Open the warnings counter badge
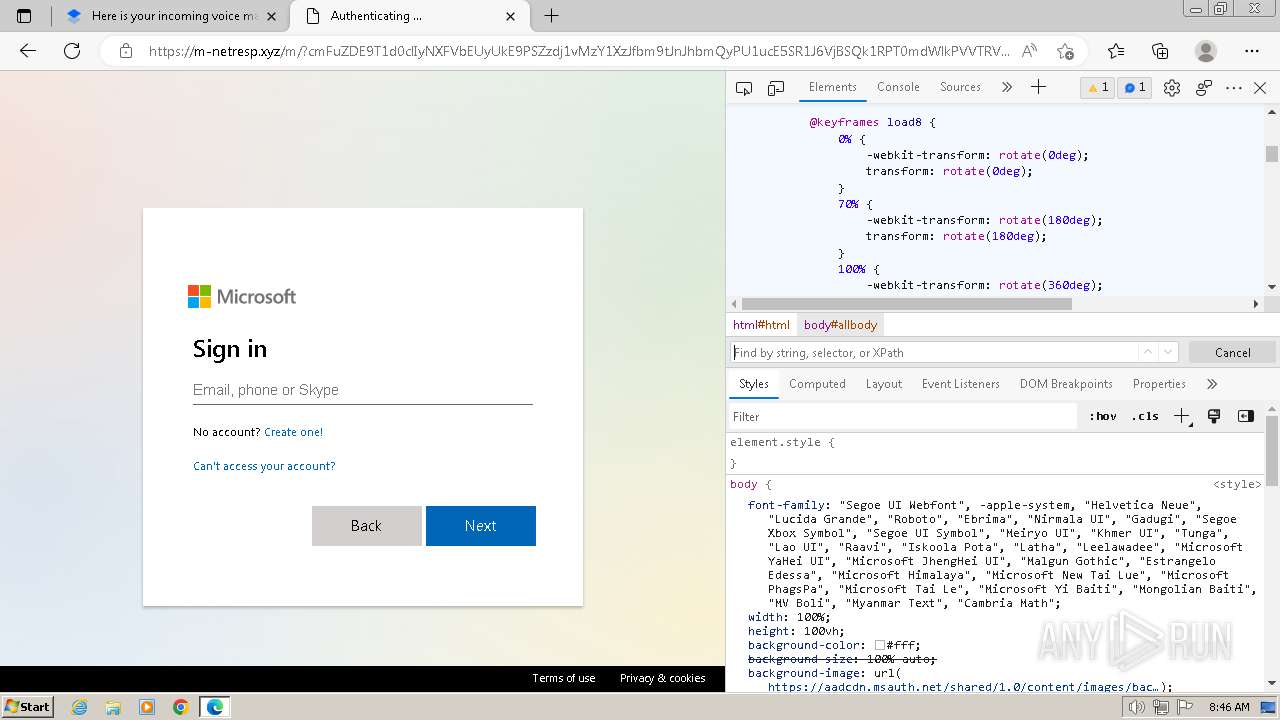This screenshot has width=1280, height=720. click(1098, 88)
